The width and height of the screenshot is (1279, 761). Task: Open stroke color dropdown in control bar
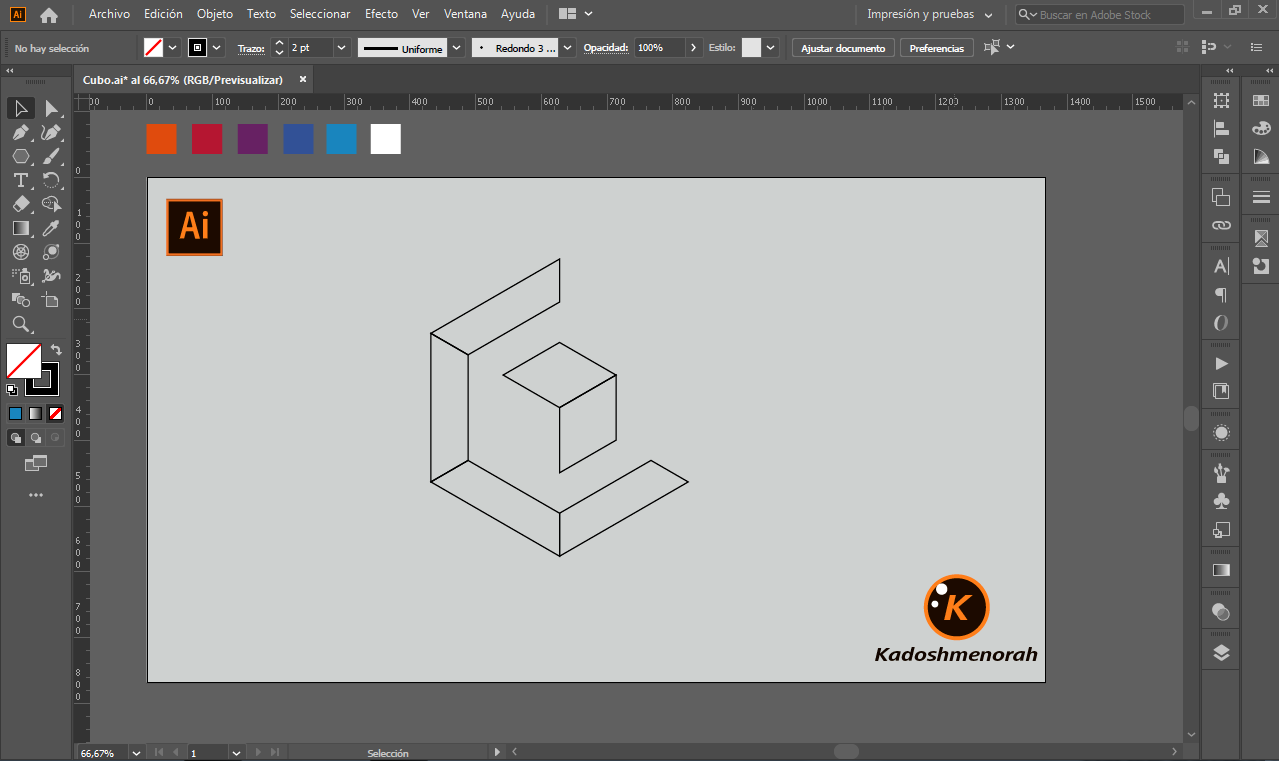(x=217, y=48)
